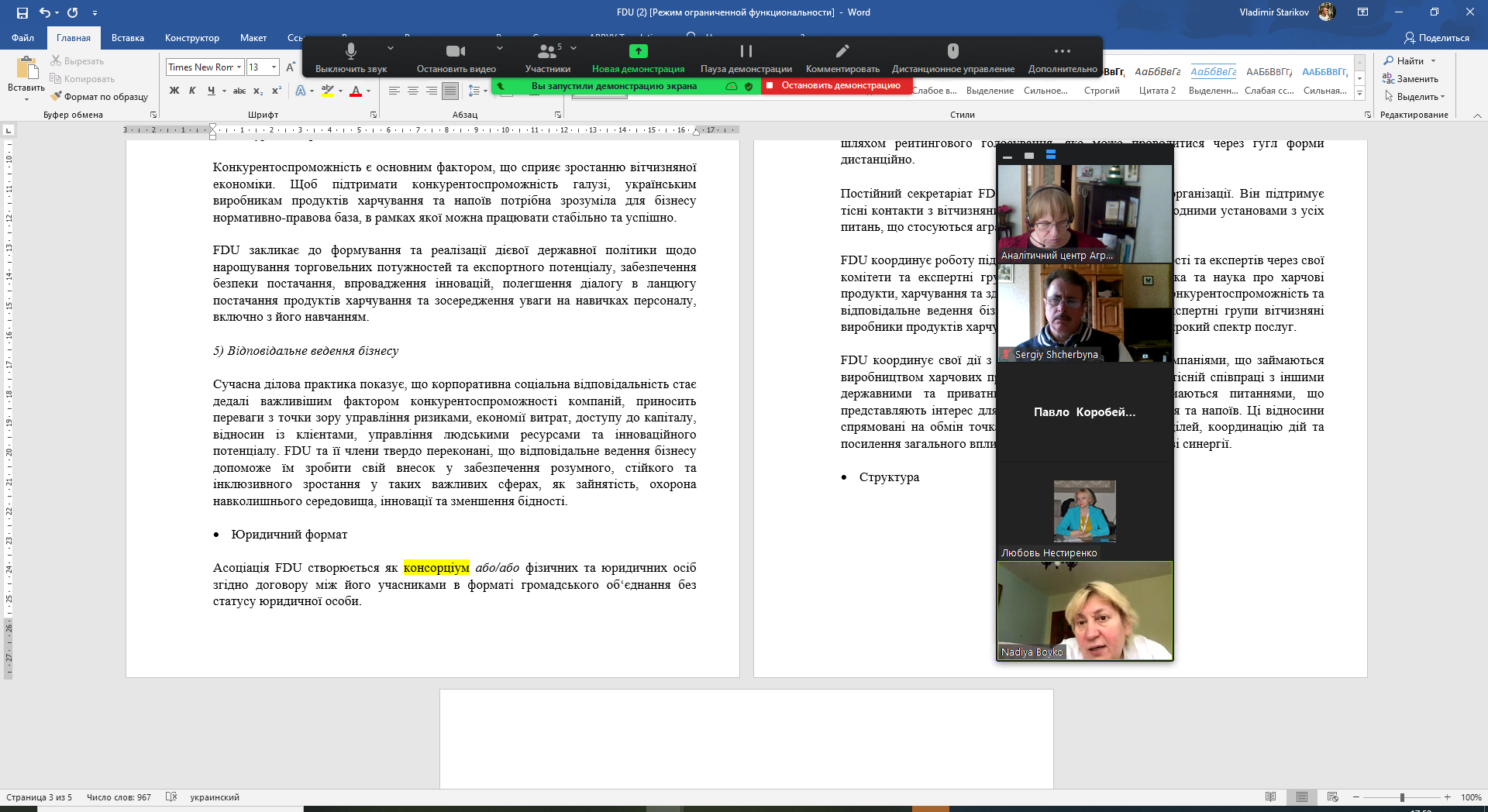
Task: Redo the last action
Action: pyautogui.click(x=73, y=12)
